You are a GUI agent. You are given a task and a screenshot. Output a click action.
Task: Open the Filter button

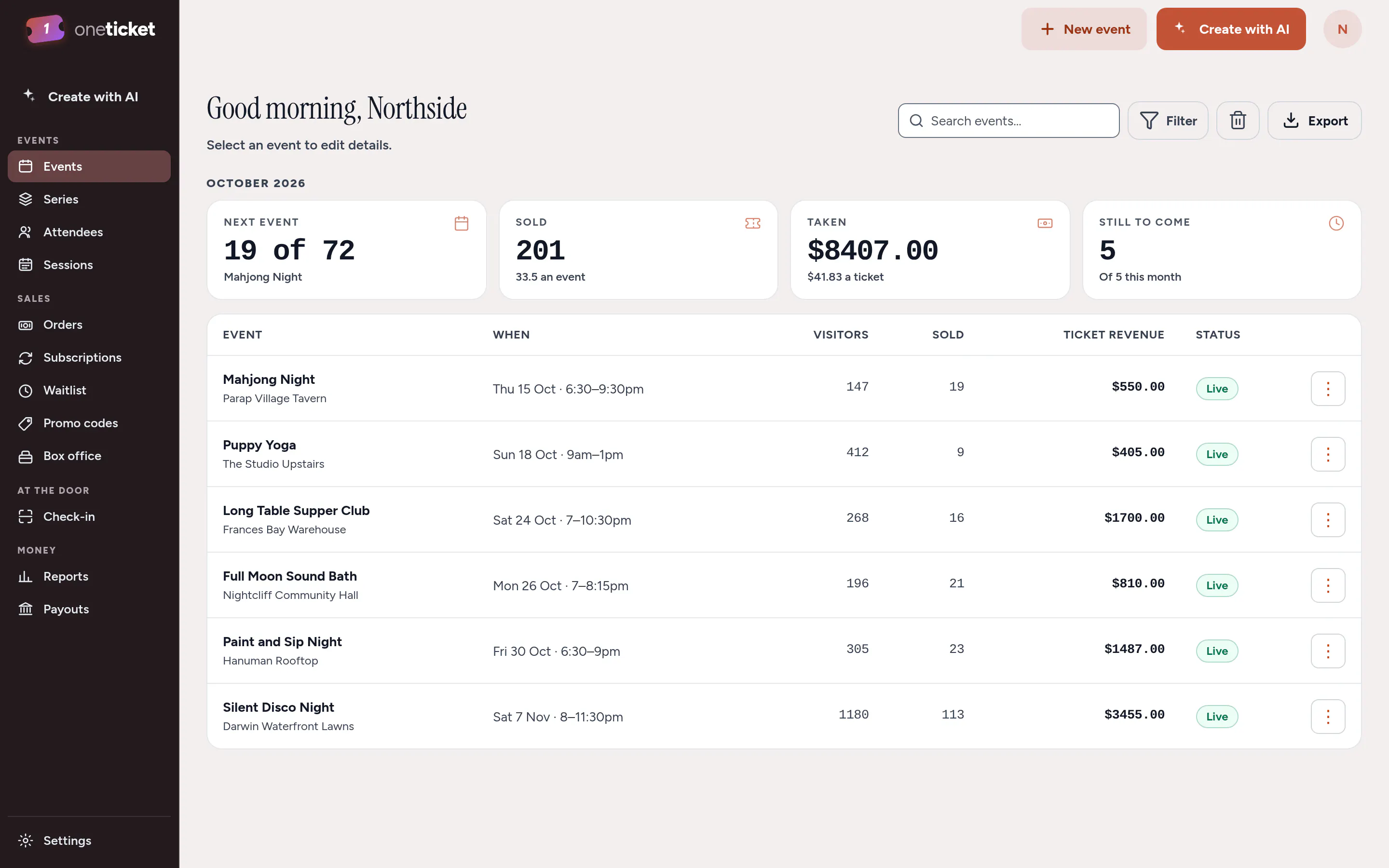[x=1168, y=121]
